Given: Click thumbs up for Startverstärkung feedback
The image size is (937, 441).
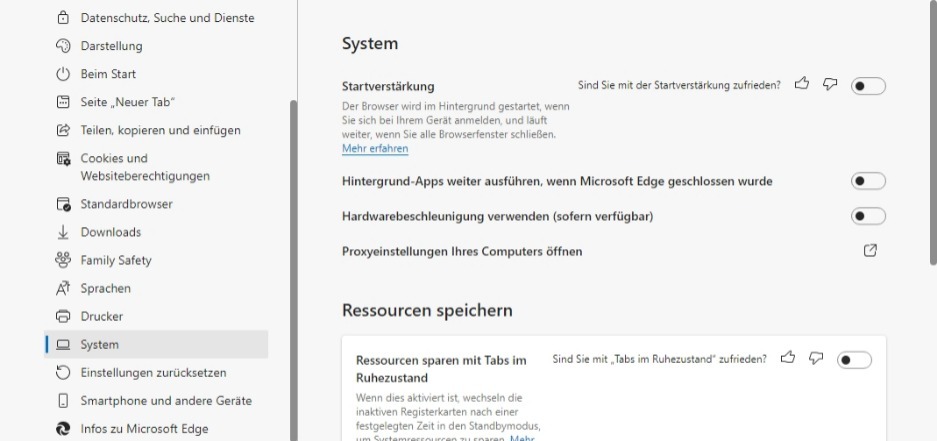Looking at the screenshot, I should 801,85.
